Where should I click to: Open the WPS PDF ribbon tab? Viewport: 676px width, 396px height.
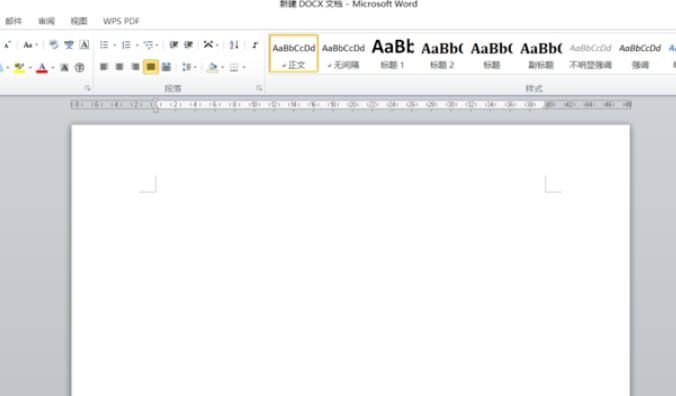pyautogui.click(x=121, y=21)
